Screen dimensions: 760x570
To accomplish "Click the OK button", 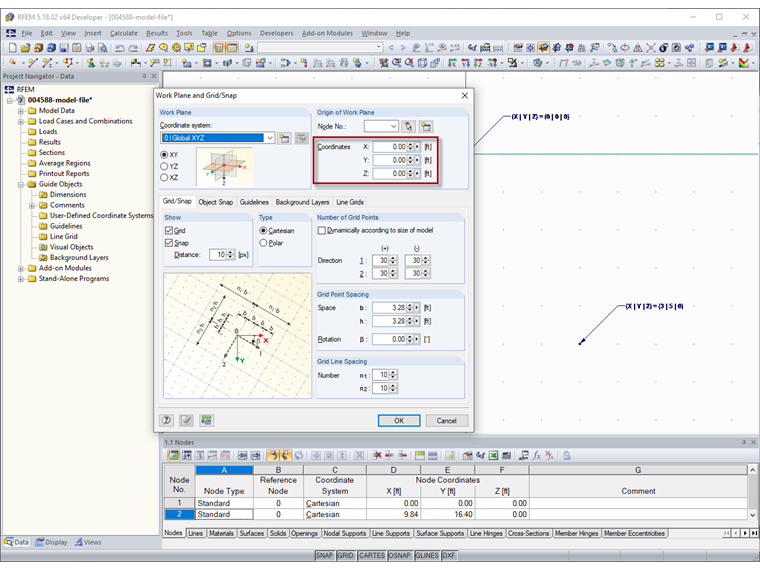I will pyautogui.click(x=399, y=420).
